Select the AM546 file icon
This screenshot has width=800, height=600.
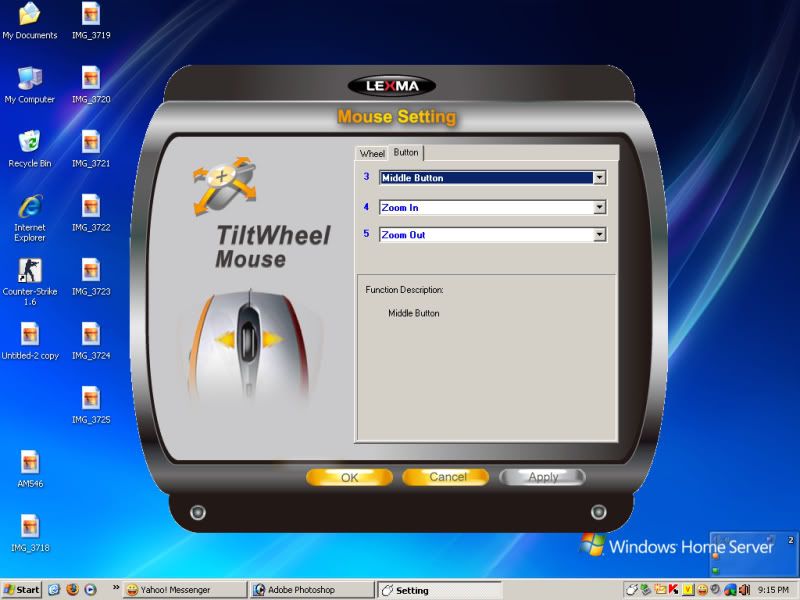coord(30,462)
